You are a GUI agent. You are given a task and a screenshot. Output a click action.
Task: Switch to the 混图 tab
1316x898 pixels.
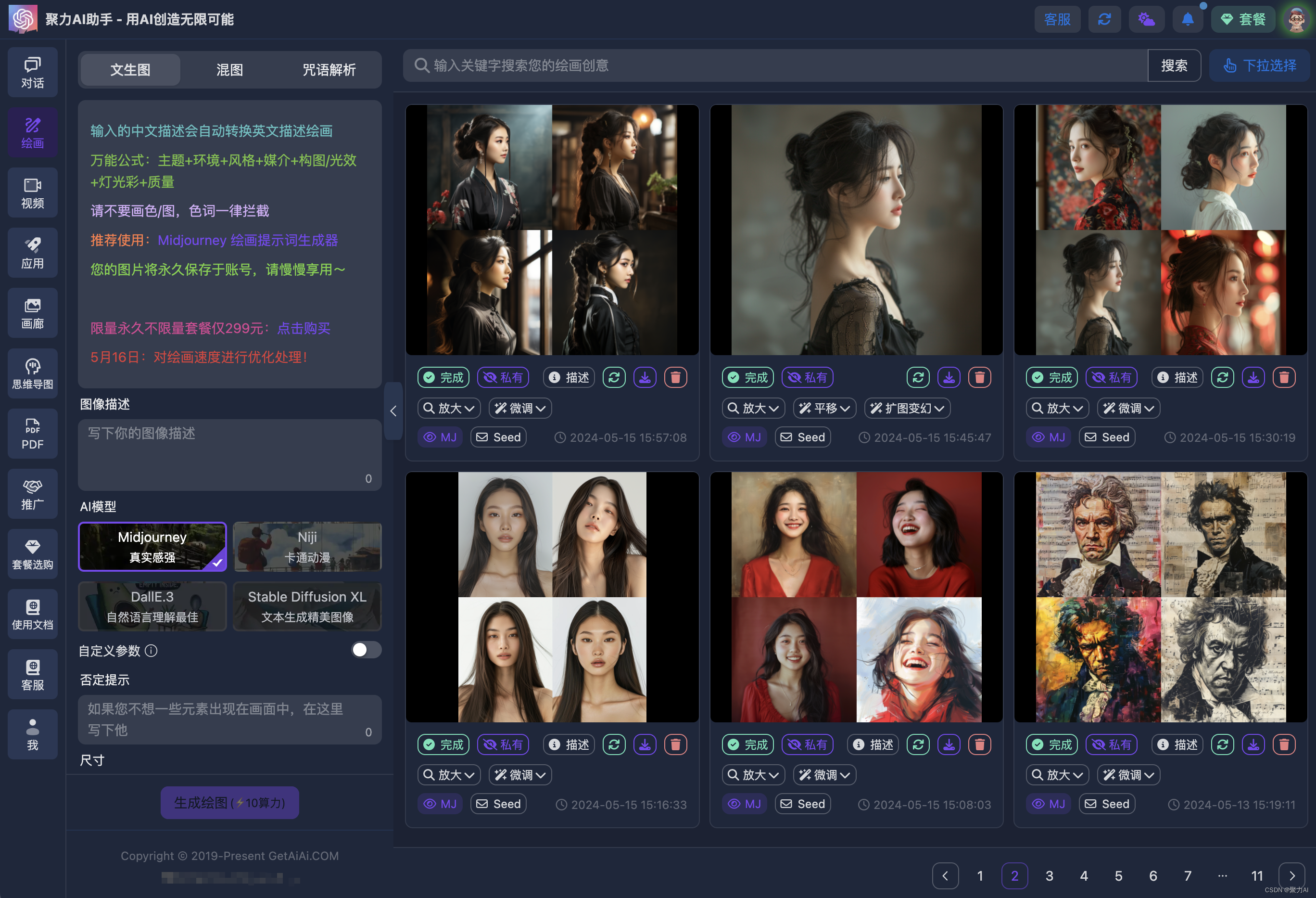click(229, 70)
